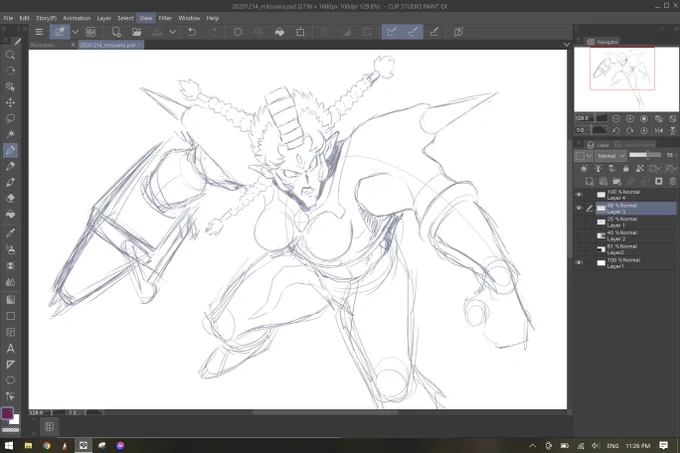The image size is (680, 453).
Task: Create a layer mask
Action: tap(659, 181)
